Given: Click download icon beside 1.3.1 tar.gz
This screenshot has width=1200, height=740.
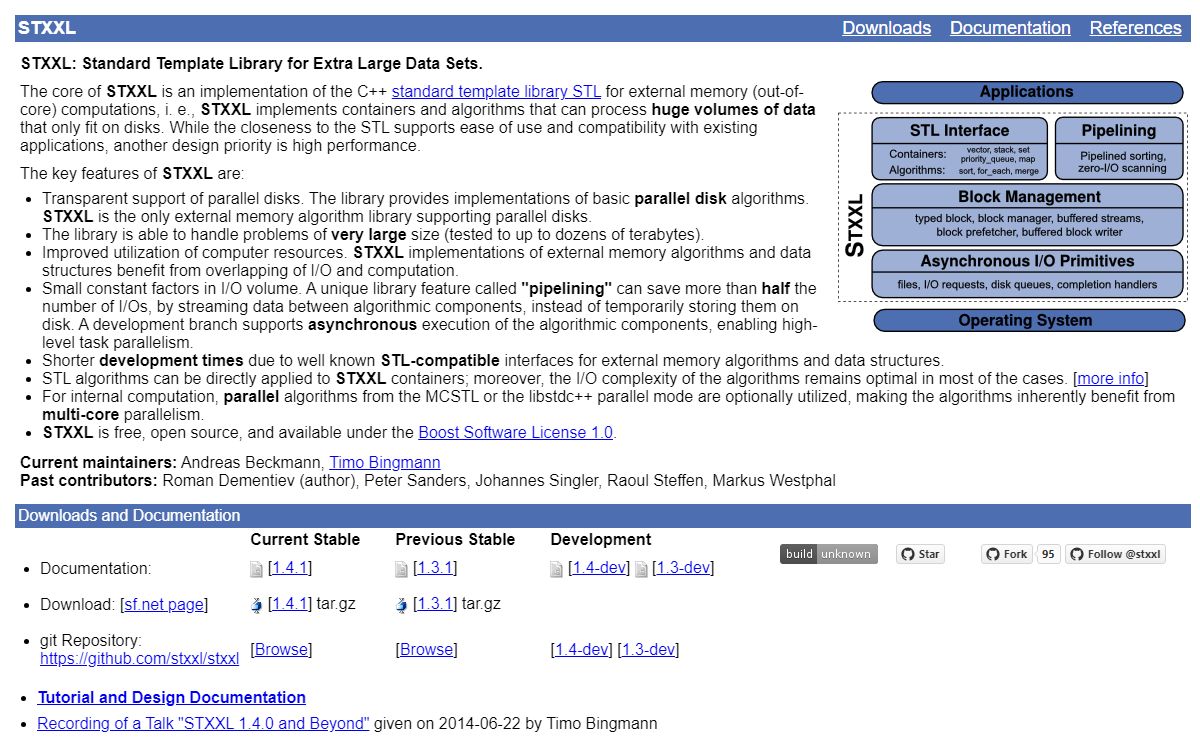Looking at the screenshot, I should (x=402, y=605).
